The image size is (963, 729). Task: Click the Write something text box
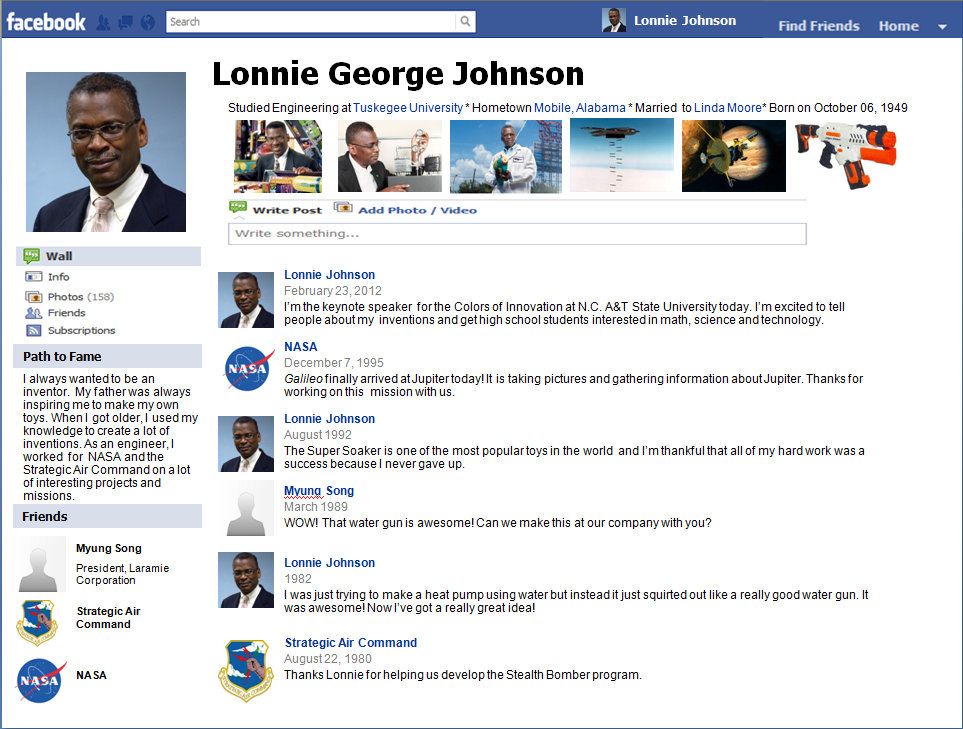point(517,233)
